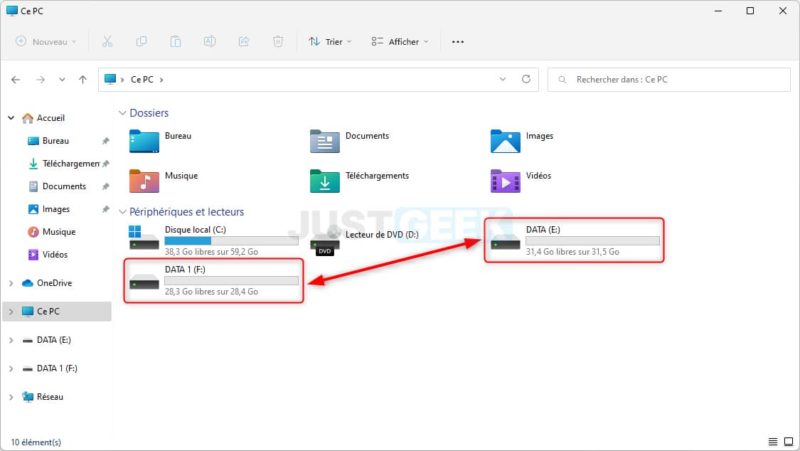Click the Delete trash icon
Screen dimensions: 800x451
point(278,41)
